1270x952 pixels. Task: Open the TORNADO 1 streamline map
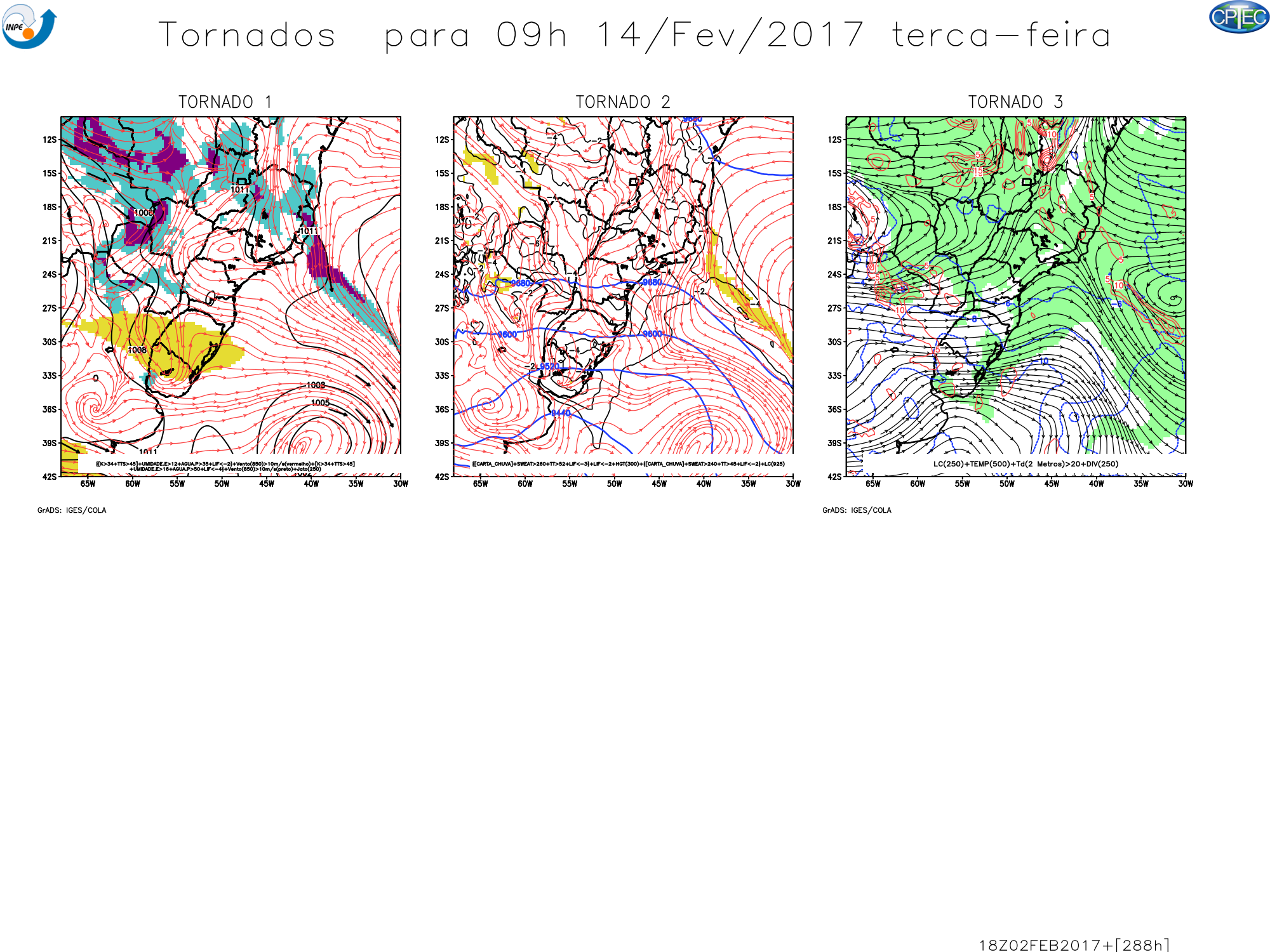click(231, 296)
